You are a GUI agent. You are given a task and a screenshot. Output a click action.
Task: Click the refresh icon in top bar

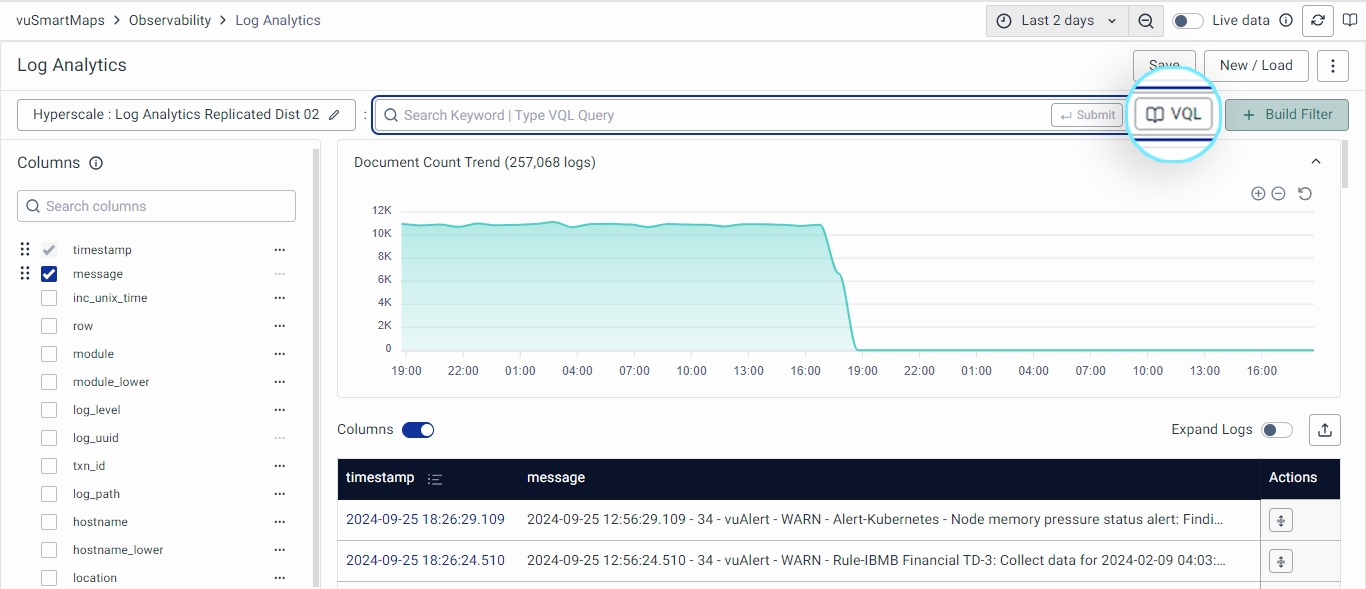pos(1318,20)
